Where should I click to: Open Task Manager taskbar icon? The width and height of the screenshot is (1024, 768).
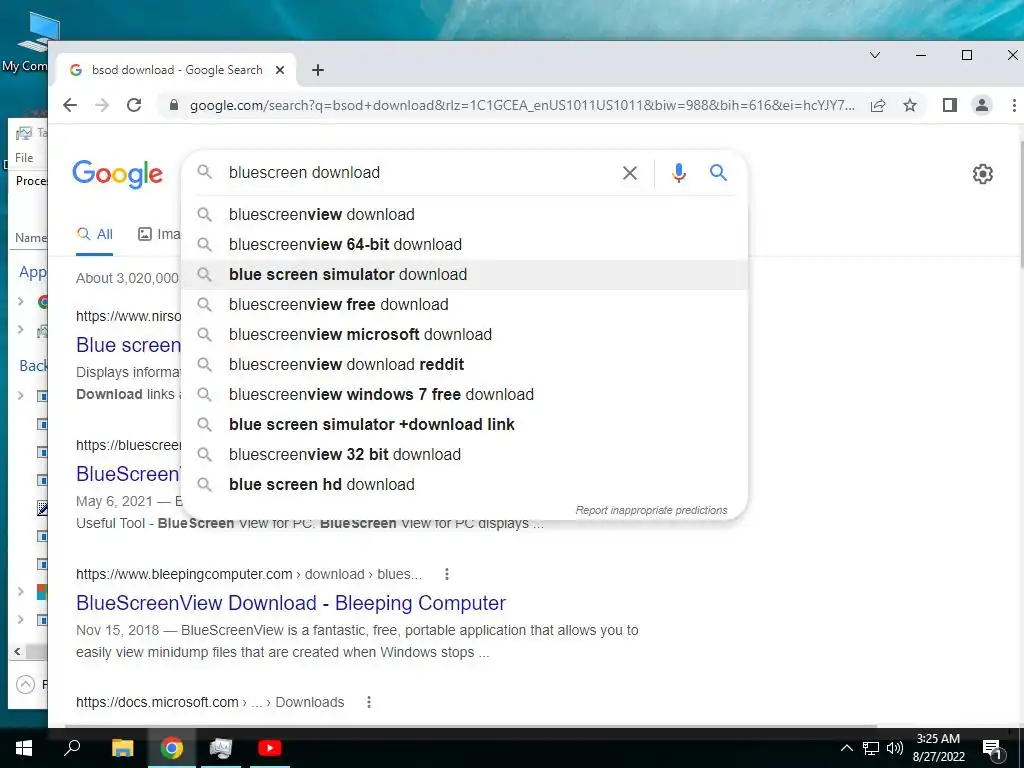221,748
